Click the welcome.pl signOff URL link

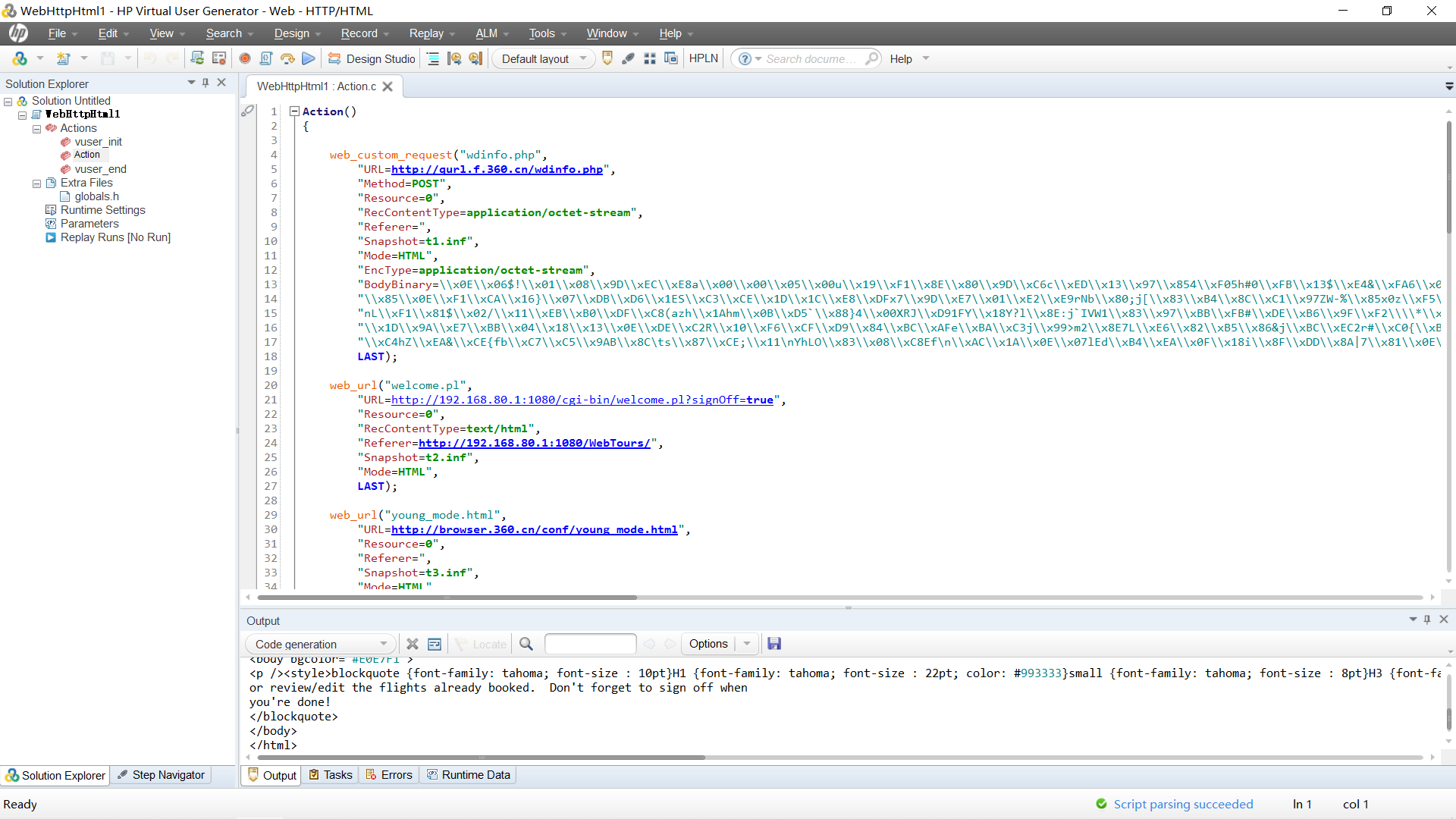click(x=582, y=400)
